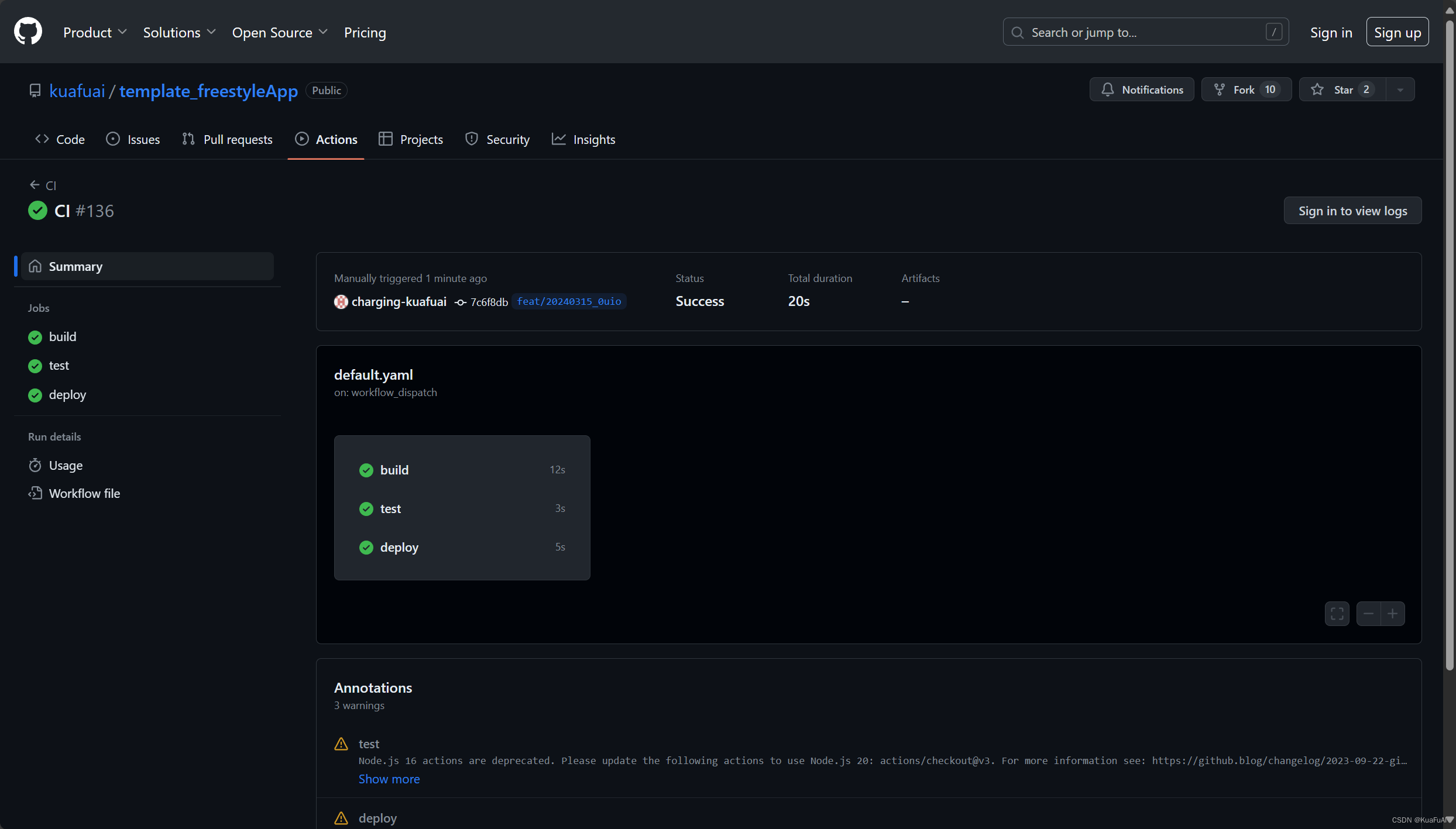Click the GitHub logo in top-left corner
This screenshot has height=829, width=1456.
[x=27, y=31]
